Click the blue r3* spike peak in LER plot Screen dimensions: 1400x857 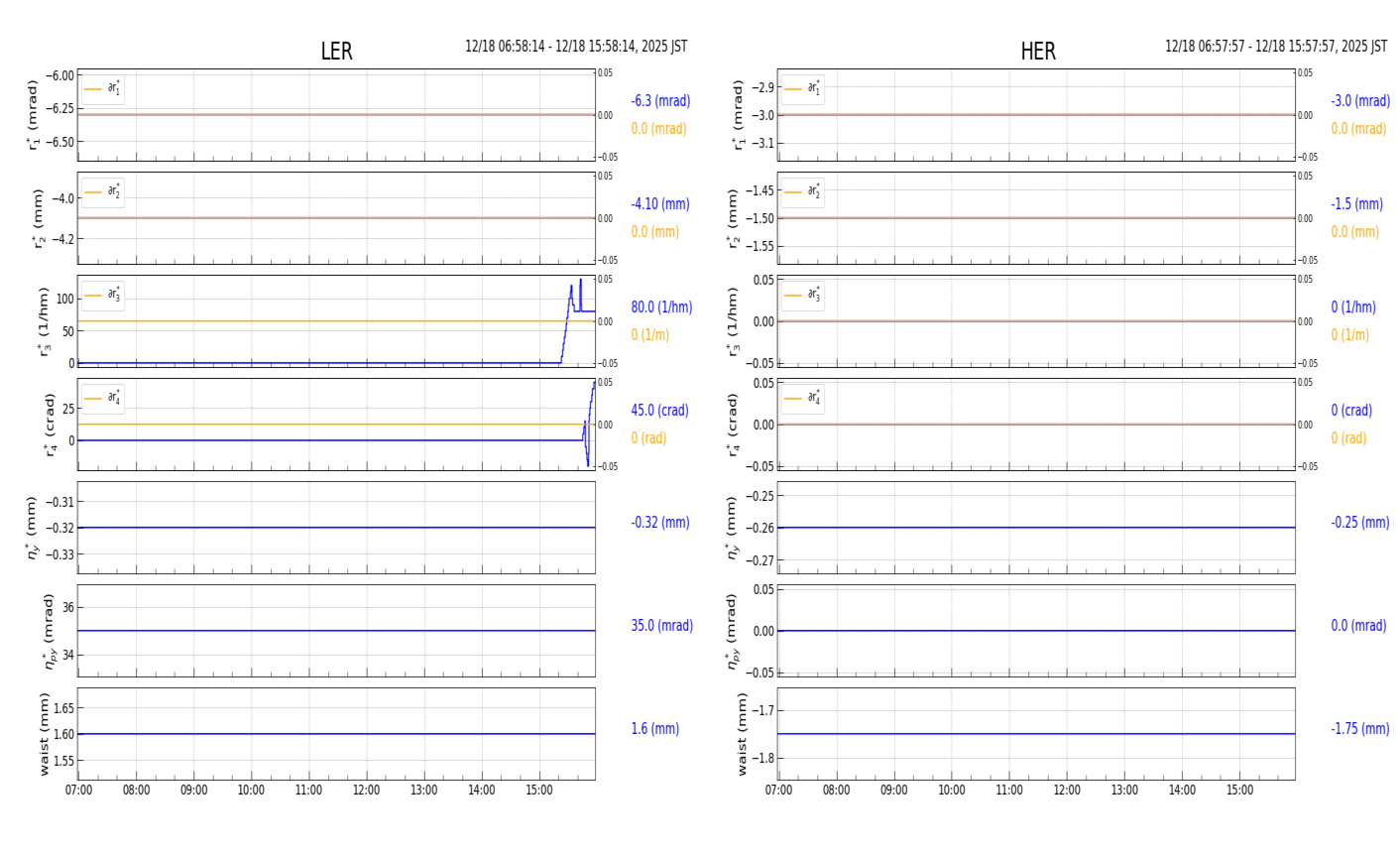581,281
